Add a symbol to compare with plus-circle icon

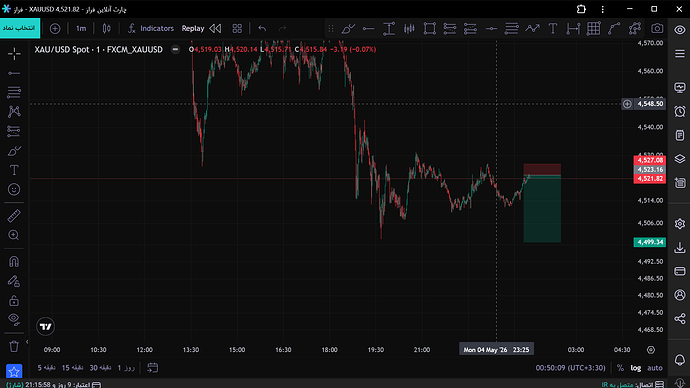pyautogui.click(x=55, y=29)
